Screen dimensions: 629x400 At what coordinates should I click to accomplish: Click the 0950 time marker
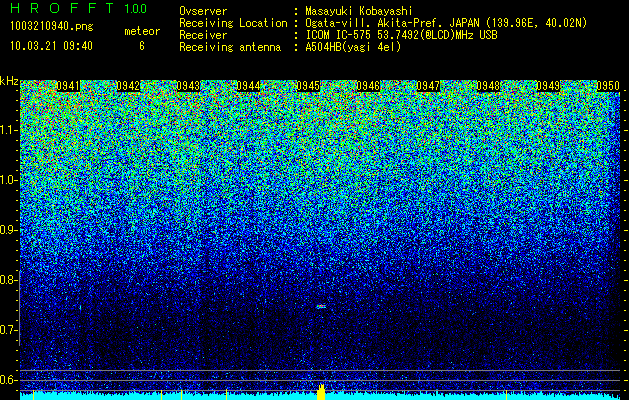tap(608, 86)
